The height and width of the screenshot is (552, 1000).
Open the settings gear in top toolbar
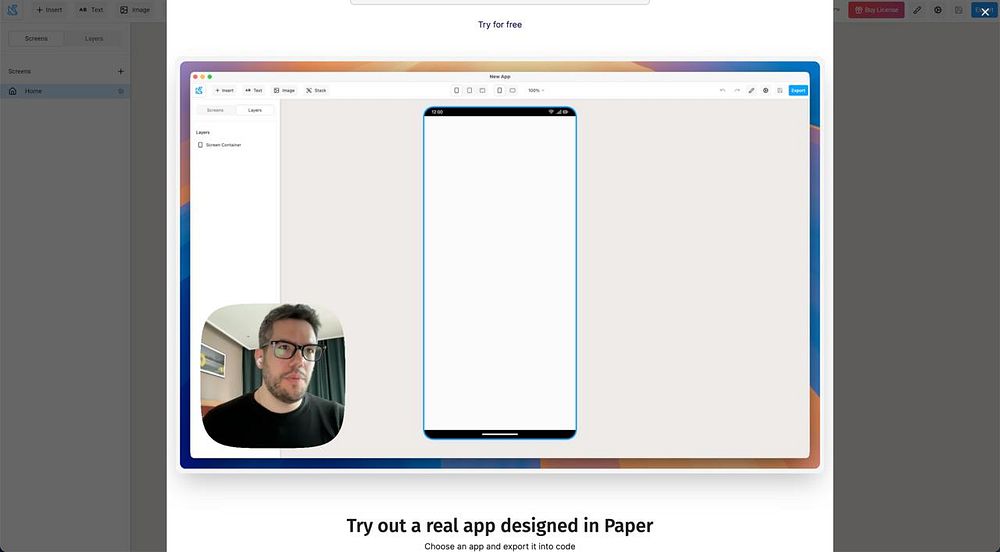(938, 10)
